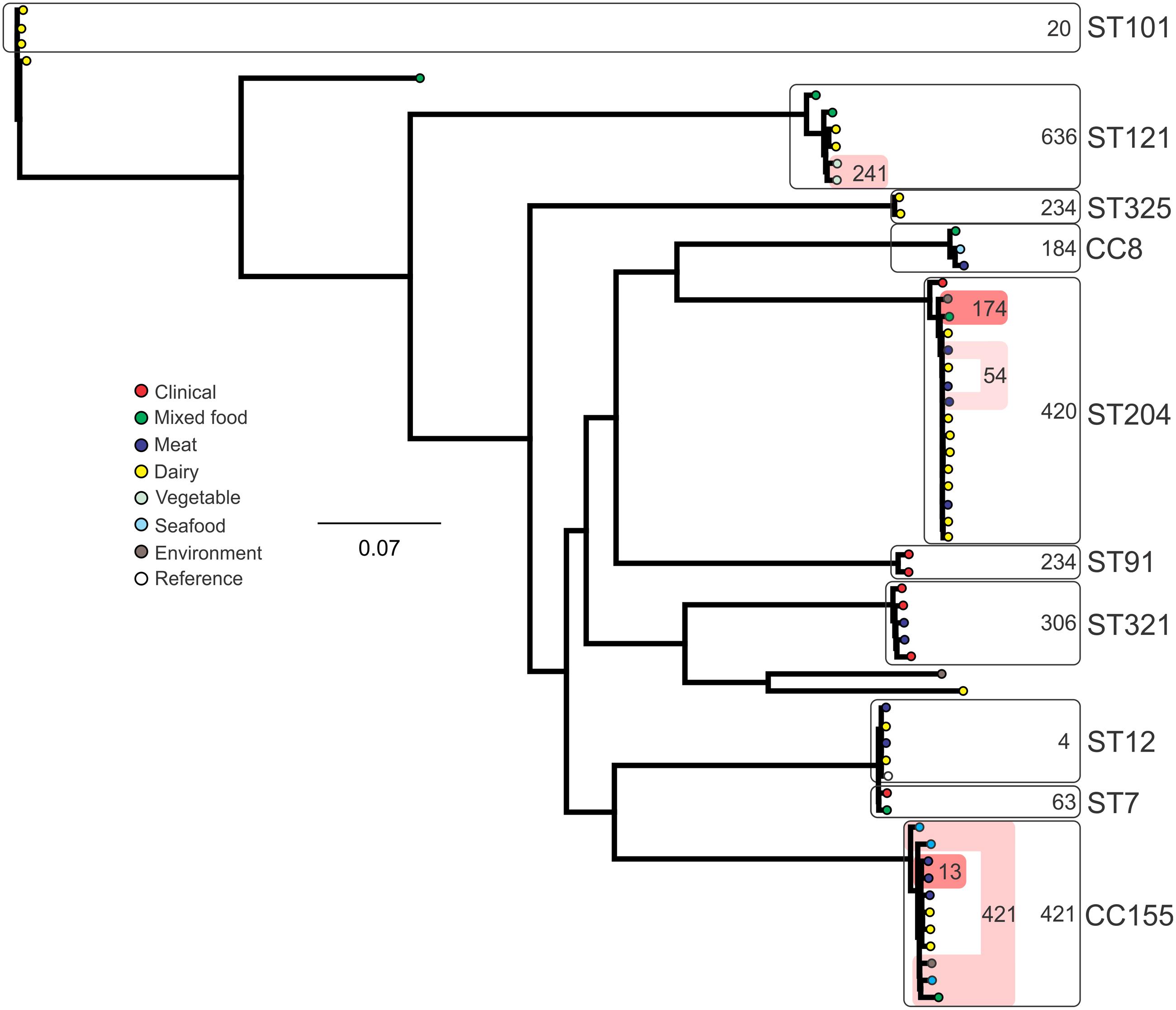Select the 'Reference' legend label
This screenshot has width=1176, height=1010.
(199, 578)
